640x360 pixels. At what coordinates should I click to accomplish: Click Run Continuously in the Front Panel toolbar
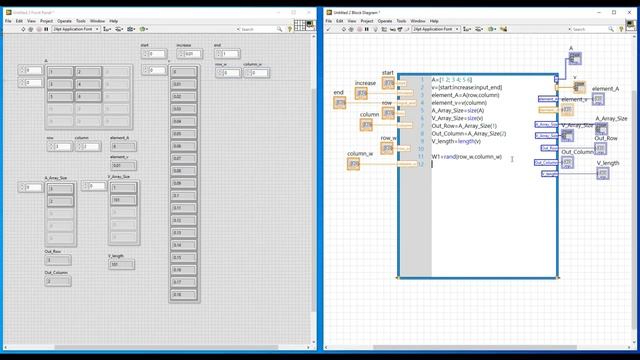pos(31,29)
